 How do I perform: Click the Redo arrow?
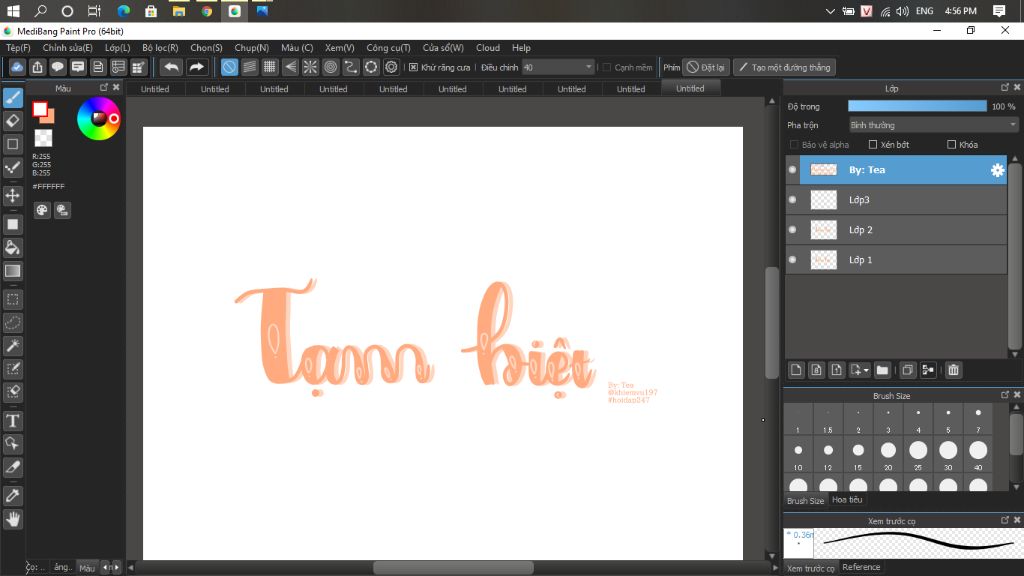coord(196,67)
